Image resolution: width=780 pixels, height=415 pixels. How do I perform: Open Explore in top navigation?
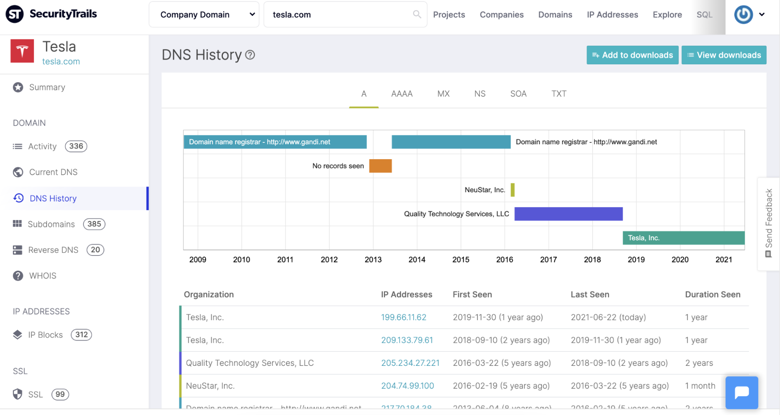point(667,15)
